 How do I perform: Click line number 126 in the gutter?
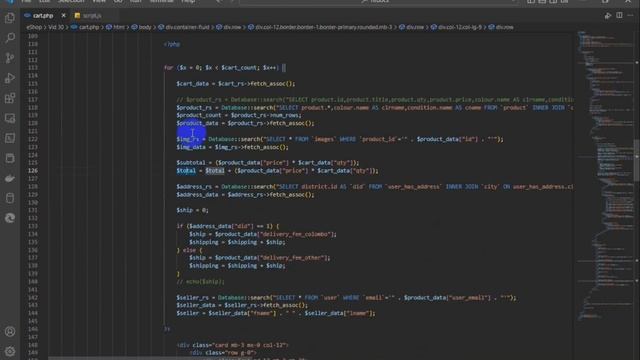pyautogui.click(x=33, y=171)
